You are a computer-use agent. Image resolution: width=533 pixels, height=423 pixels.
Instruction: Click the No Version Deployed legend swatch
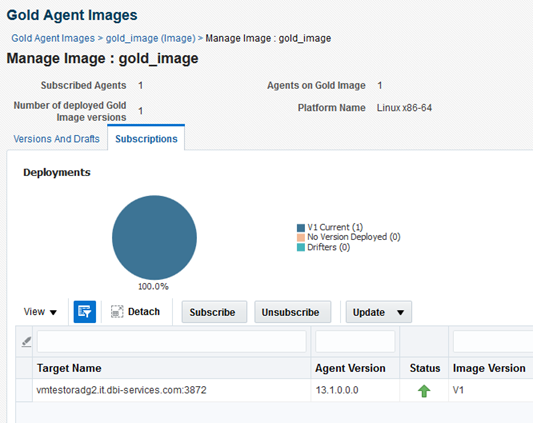(x=300, y=237)
